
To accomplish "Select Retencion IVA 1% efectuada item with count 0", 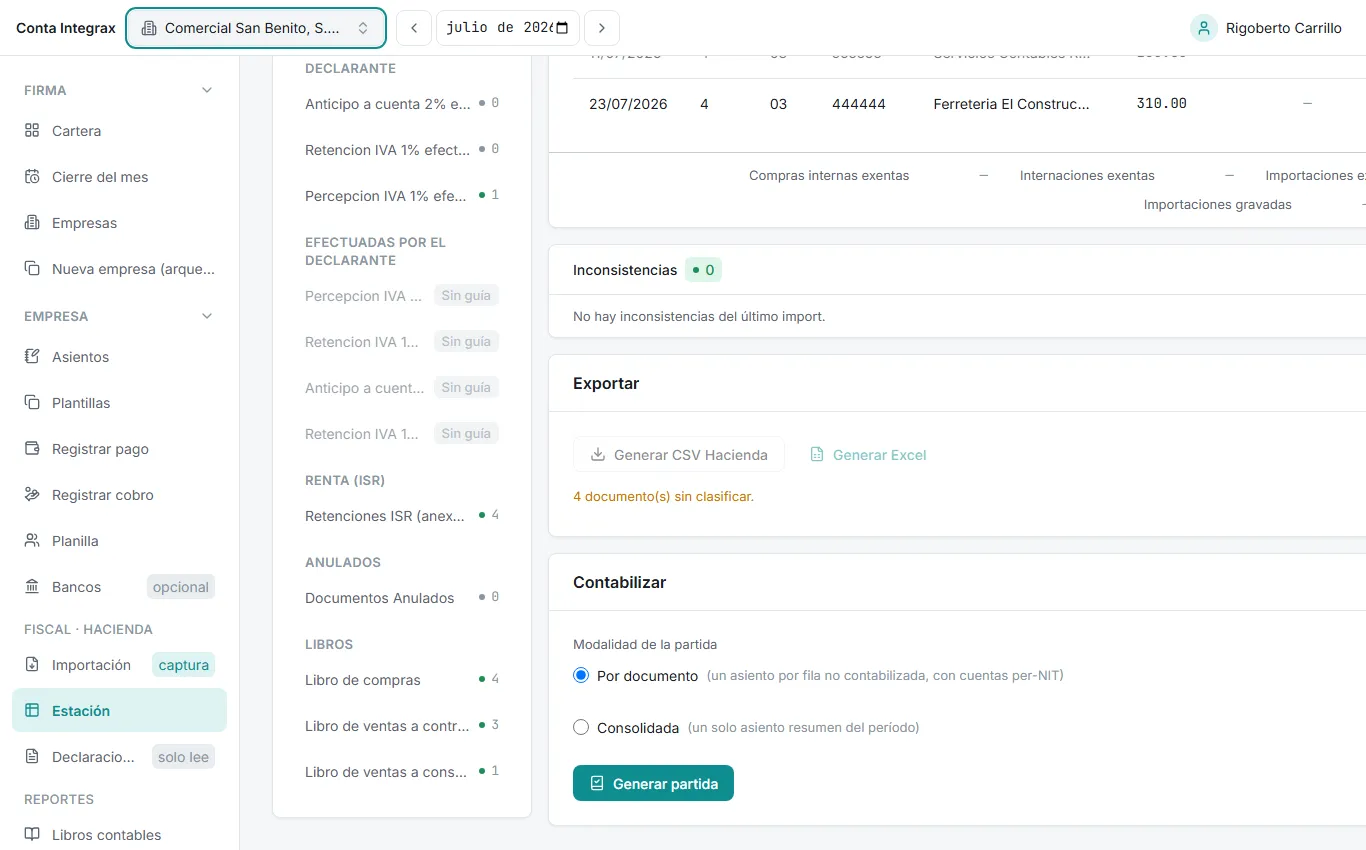I will point(402,150).
